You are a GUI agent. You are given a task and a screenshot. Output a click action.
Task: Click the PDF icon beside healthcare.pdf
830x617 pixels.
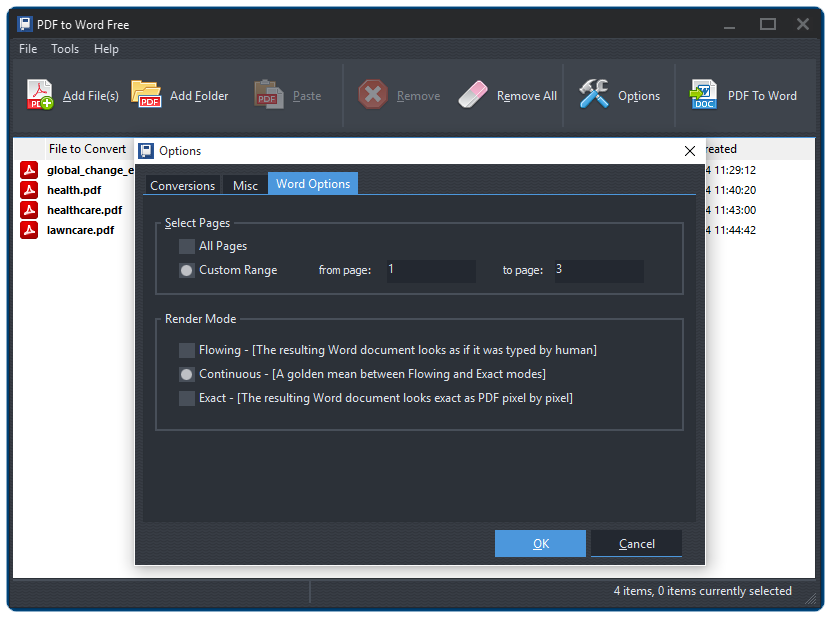(29, 210)
